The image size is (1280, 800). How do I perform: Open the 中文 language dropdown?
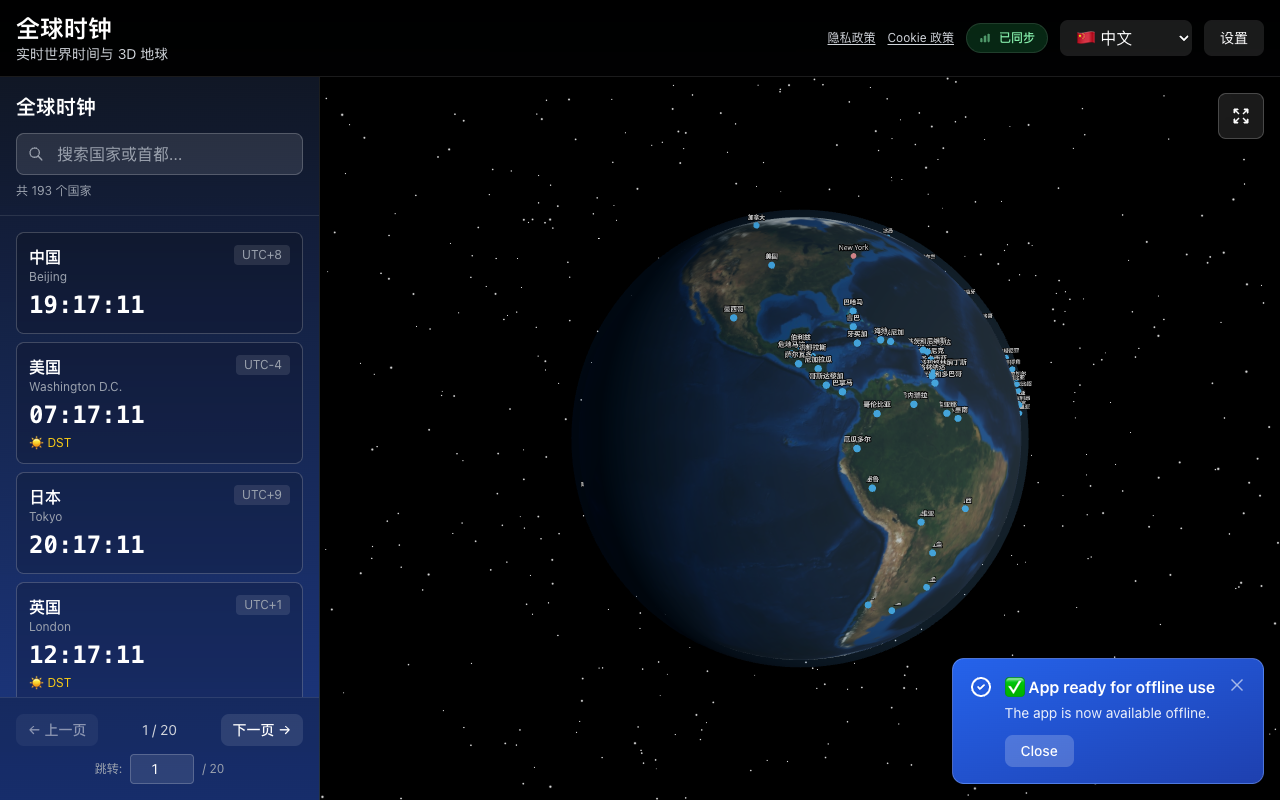1126,38
